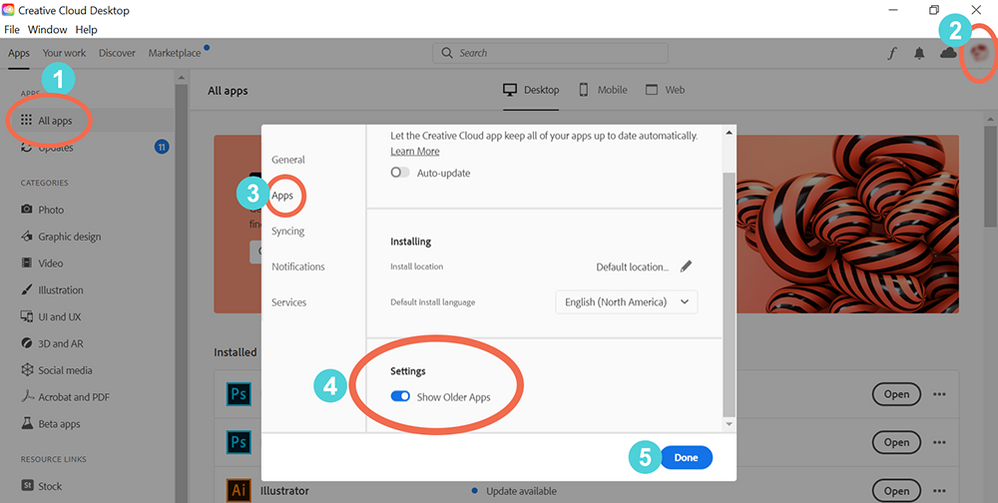Follow the Learn More link
This screenshot has width=998, height=503.
click(x=415, y=151)
